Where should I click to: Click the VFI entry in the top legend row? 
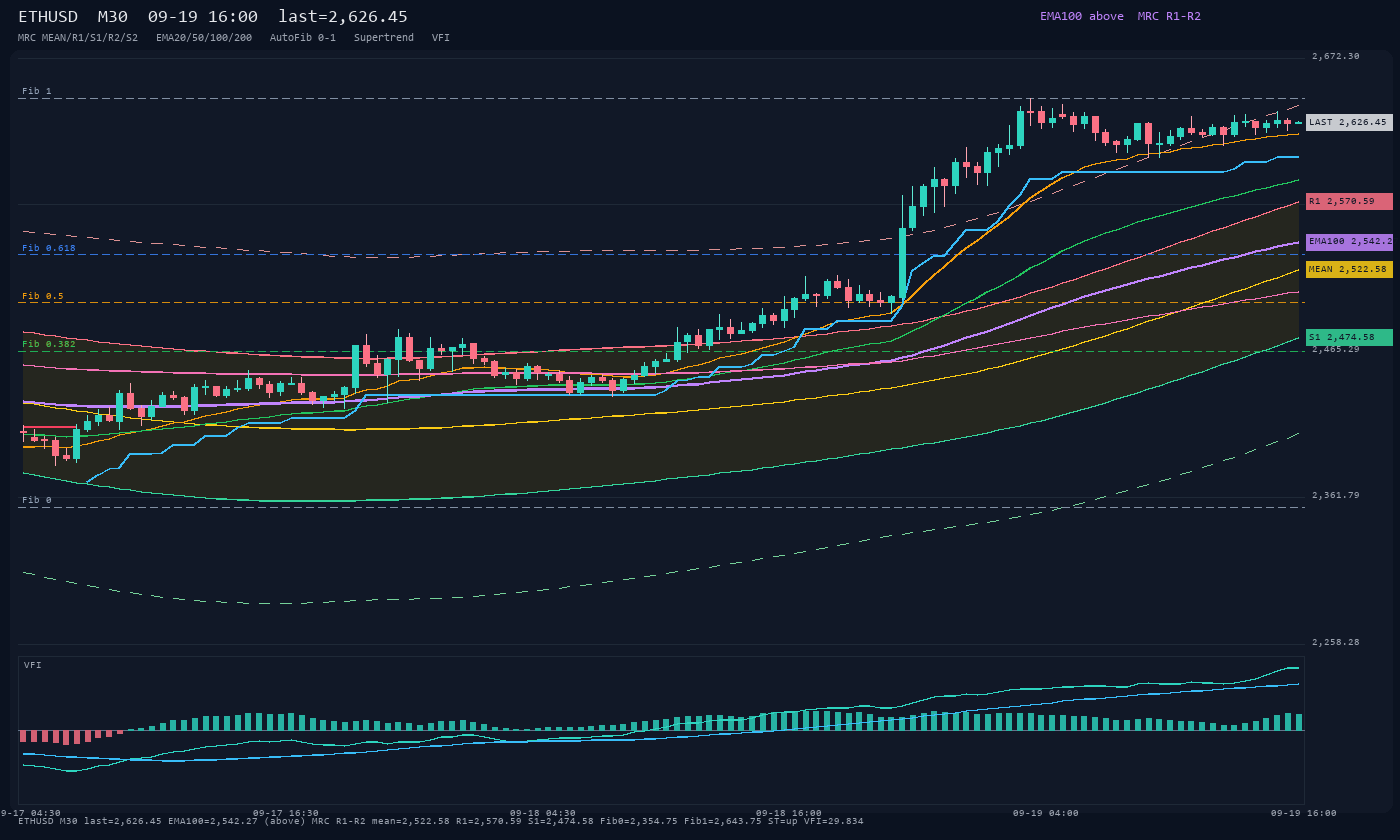441,37
